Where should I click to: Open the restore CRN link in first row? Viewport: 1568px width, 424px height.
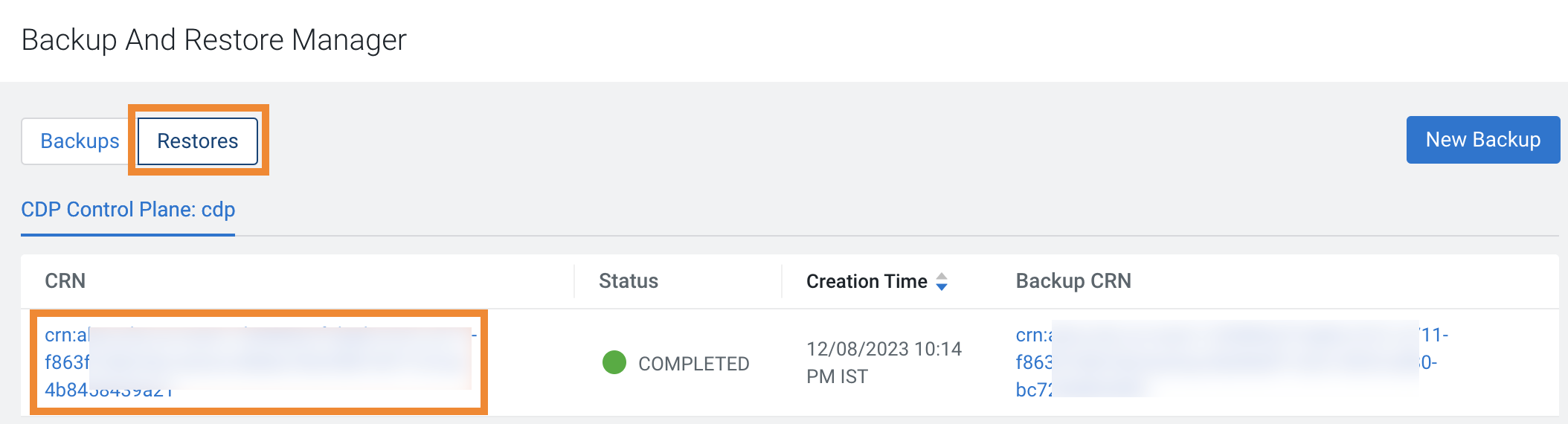click(66, 335)
